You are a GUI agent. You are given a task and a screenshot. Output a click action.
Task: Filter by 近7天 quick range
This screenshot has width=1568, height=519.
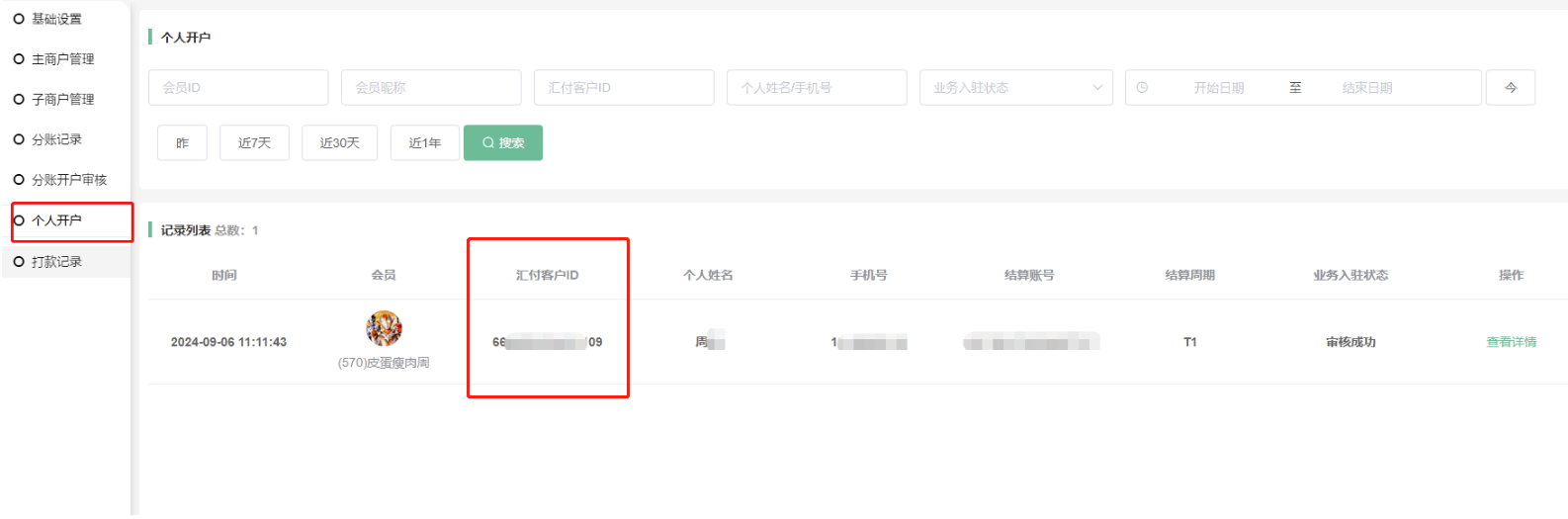tap(254, 143)
